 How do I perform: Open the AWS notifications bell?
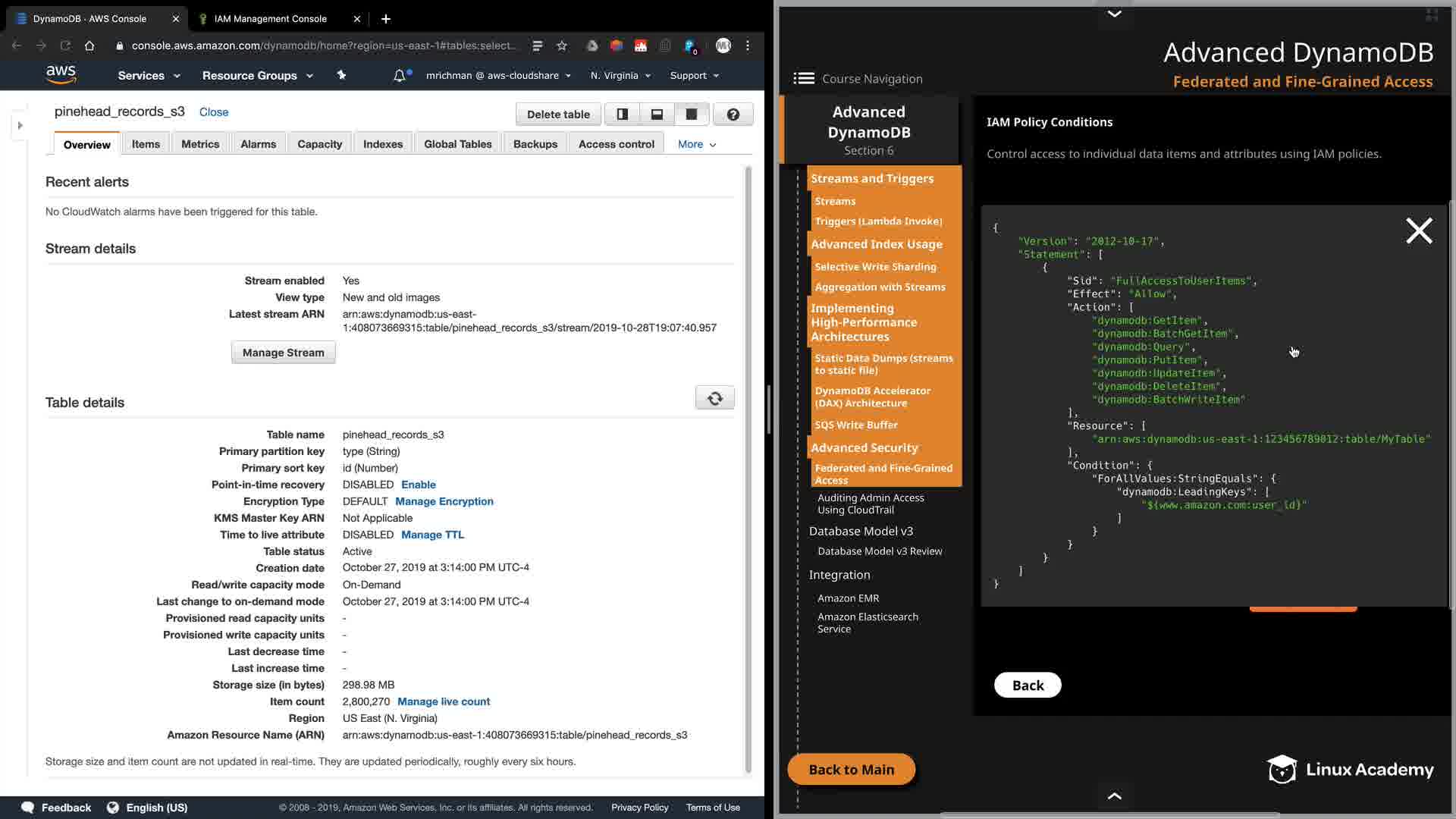pos(400,76)
